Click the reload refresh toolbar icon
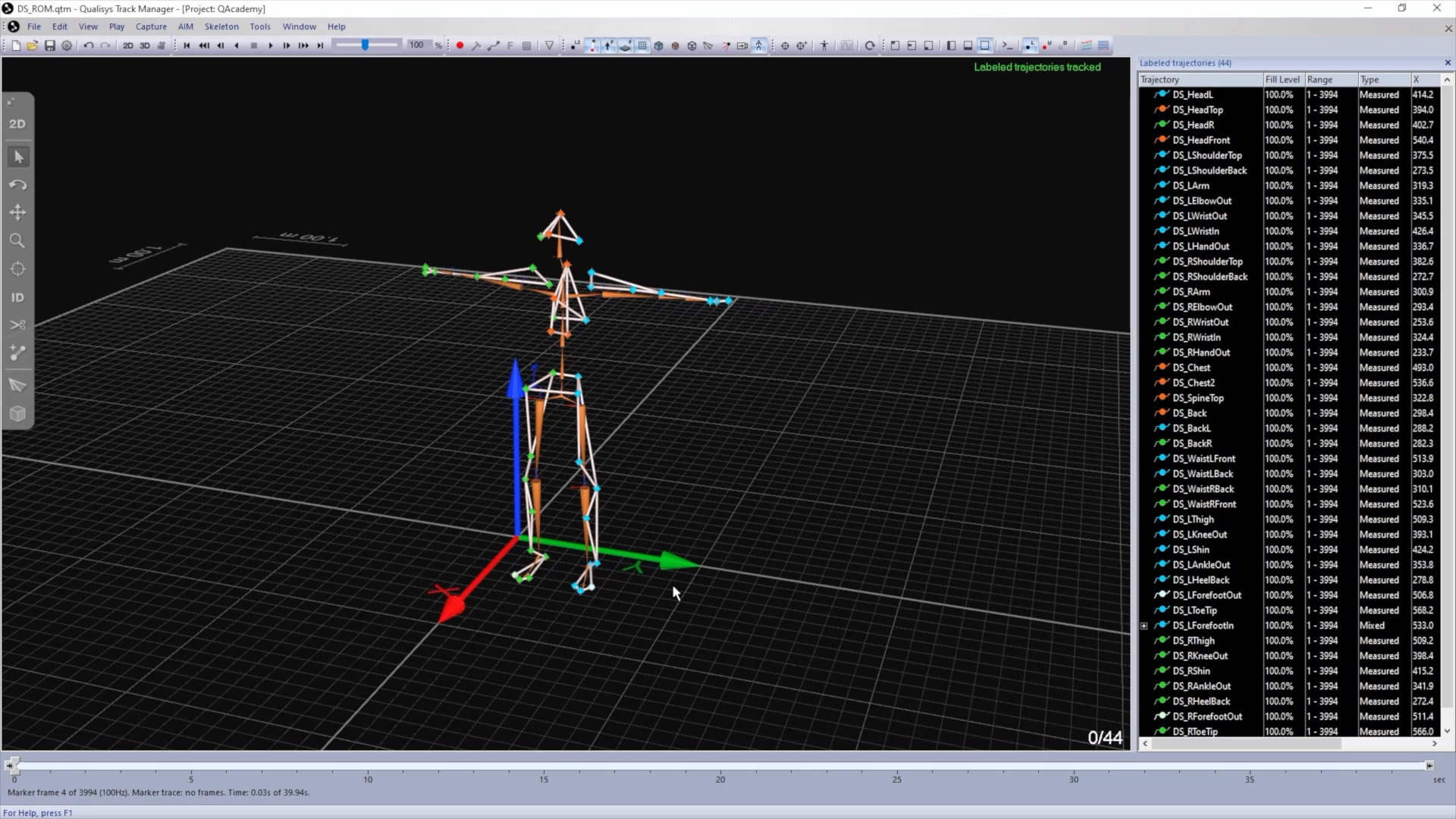 [x=870, y=45]
